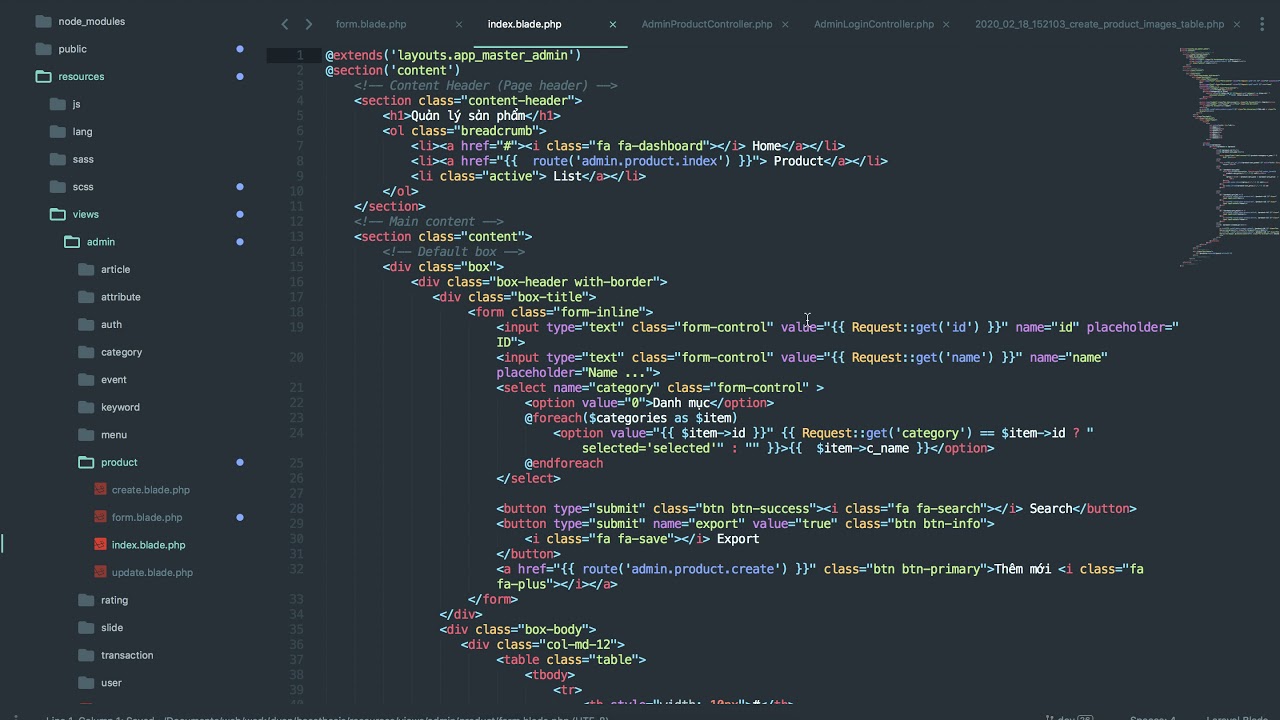Viewport: 1280px width, 720px height.
Task: Open the create_product_images_table.php migration tab
Action: [x=1099, y=24]
